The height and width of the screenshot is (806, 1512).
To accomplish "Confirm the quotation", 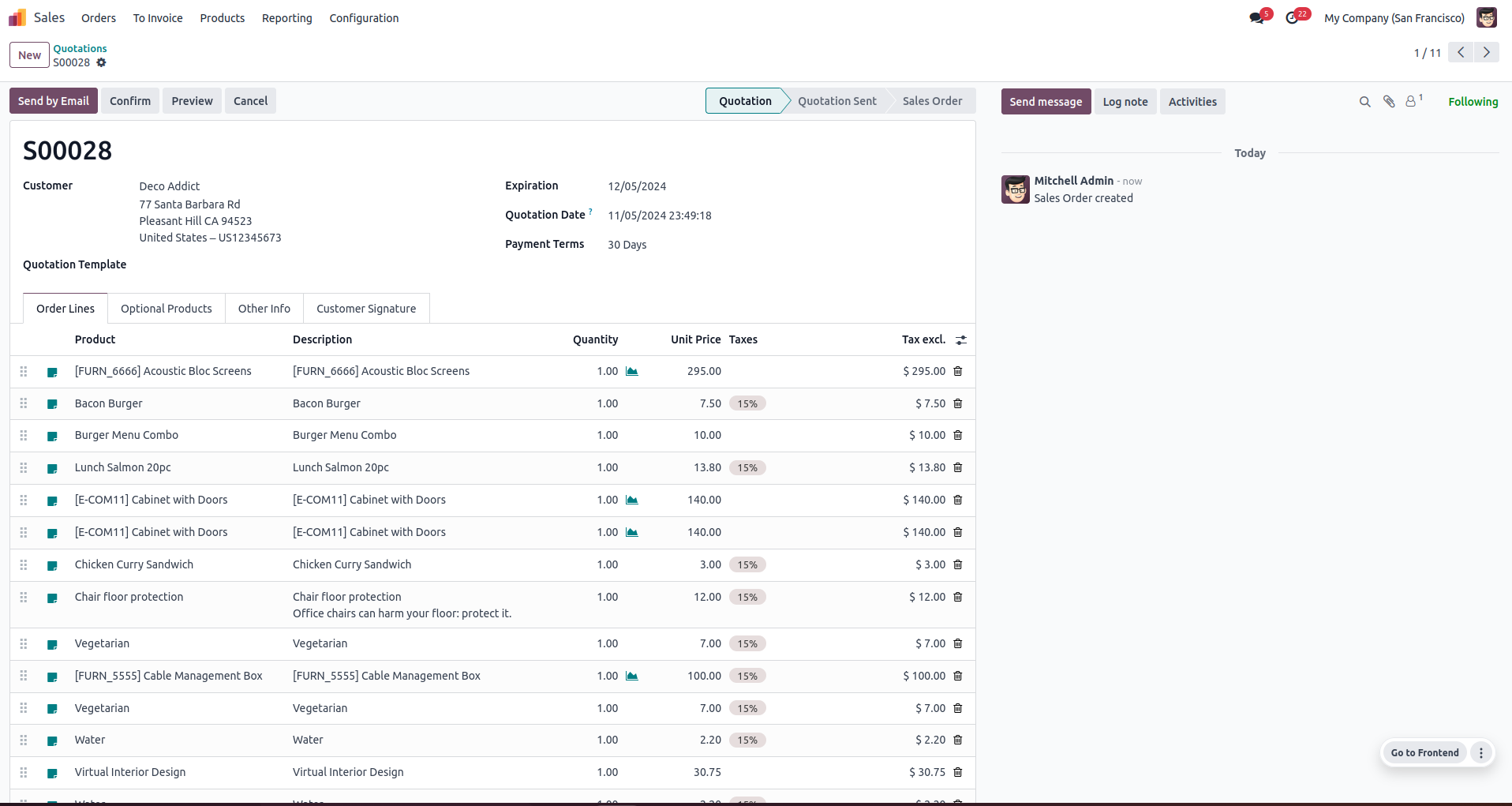I will [x=130, y=101].
